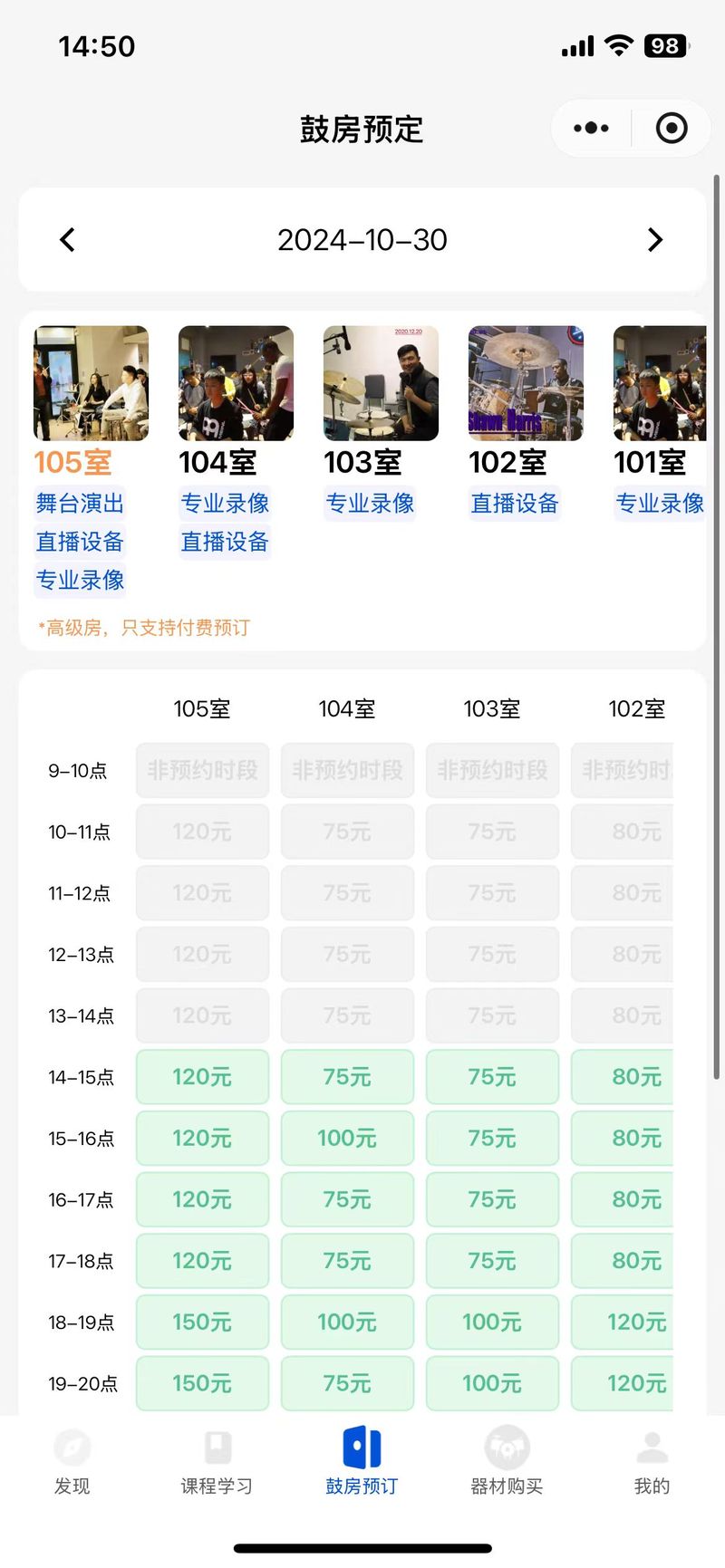Screen dimensions: 725x1568
Task: Tap the 舞台演出 tag under 105室
Action: (80, 504)
